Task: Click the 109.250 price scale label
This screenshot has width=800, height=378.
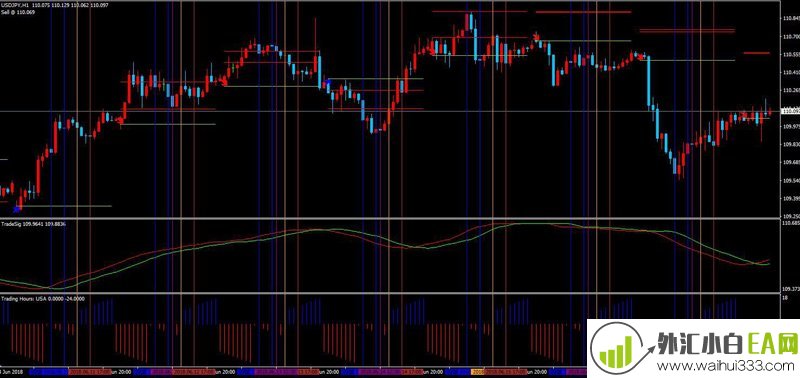Action: pos(790,216)
